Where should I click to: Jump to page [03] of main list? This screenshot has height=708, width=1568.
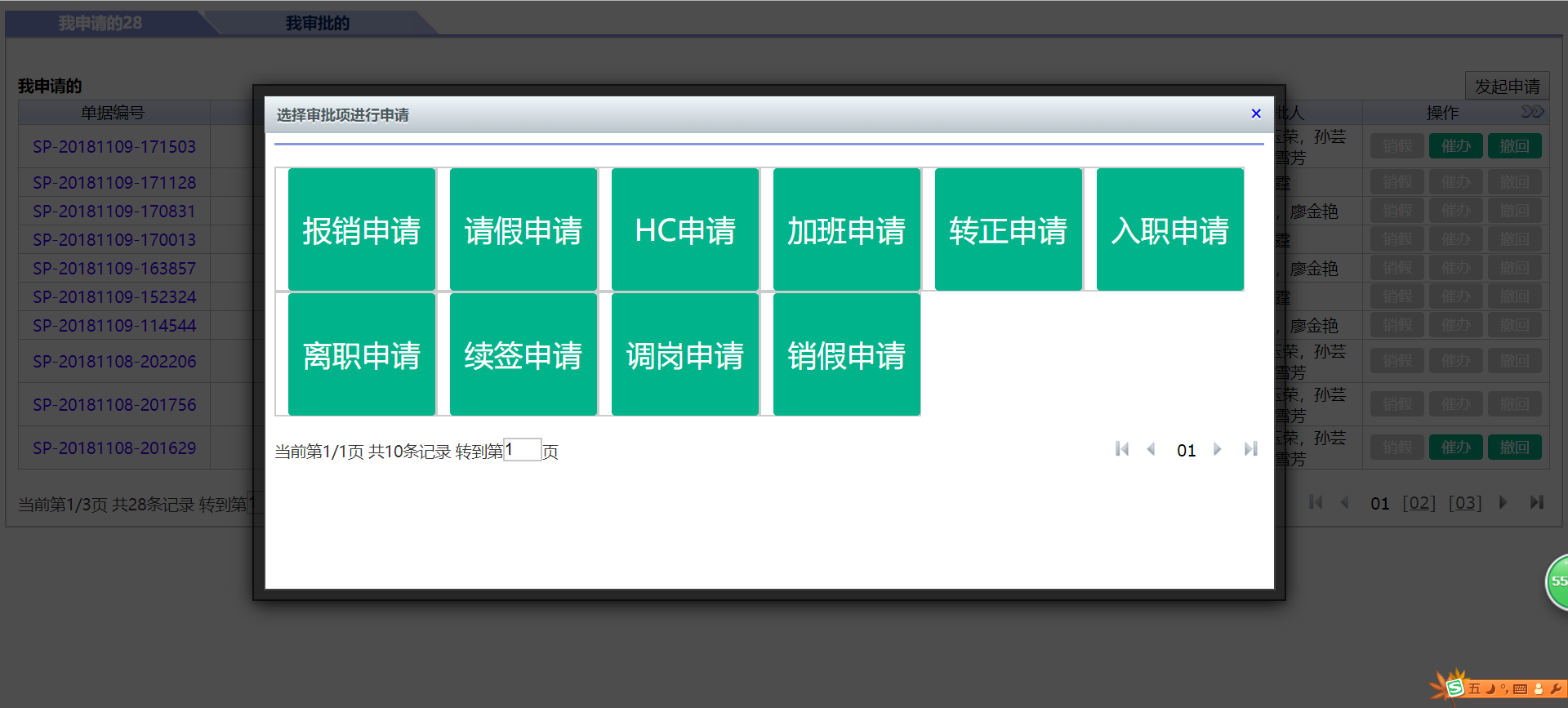1465,503
